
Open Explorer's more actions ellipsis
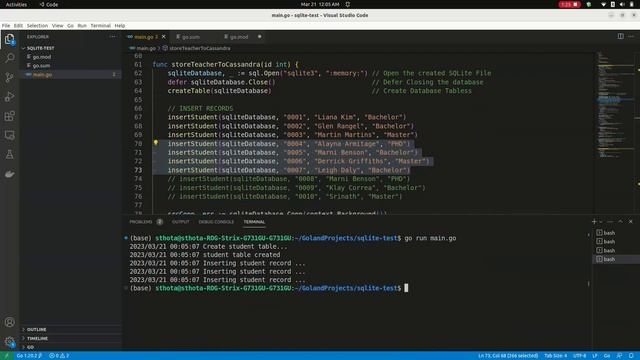click(112, 37)
